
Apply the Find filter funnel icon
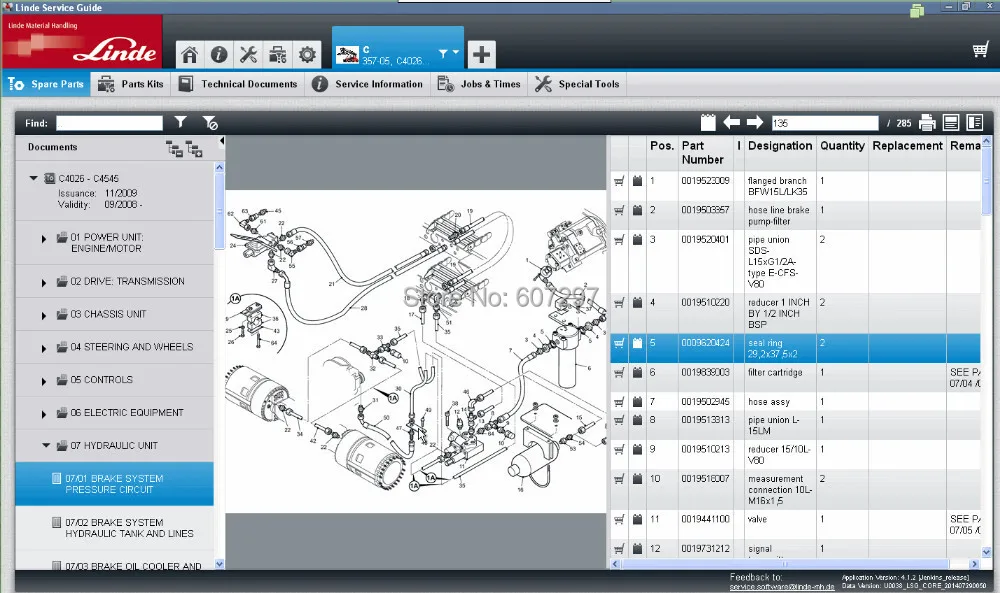coord(180,123)
